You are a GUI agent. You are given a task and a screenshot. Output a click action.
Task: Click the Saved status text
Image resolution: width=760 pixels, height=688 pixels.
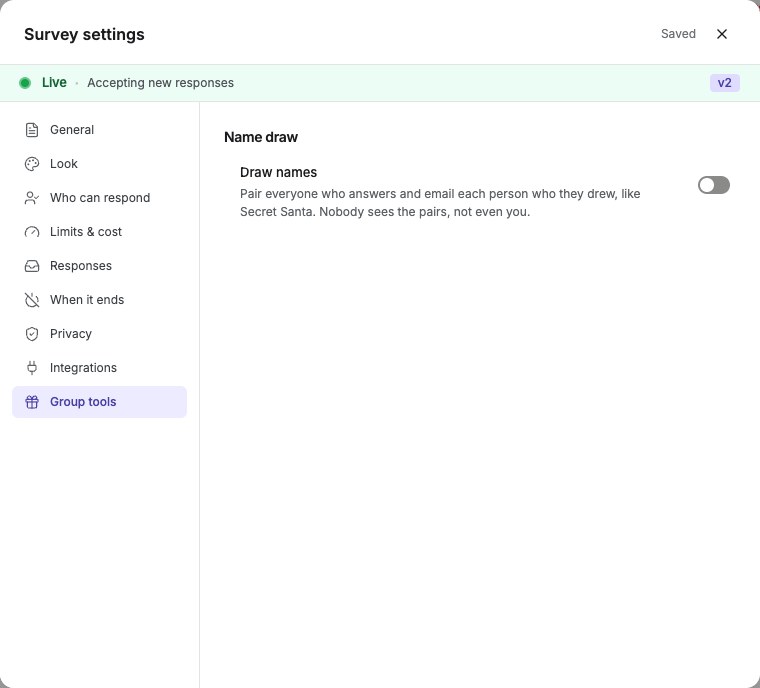[x=678, y=34]
